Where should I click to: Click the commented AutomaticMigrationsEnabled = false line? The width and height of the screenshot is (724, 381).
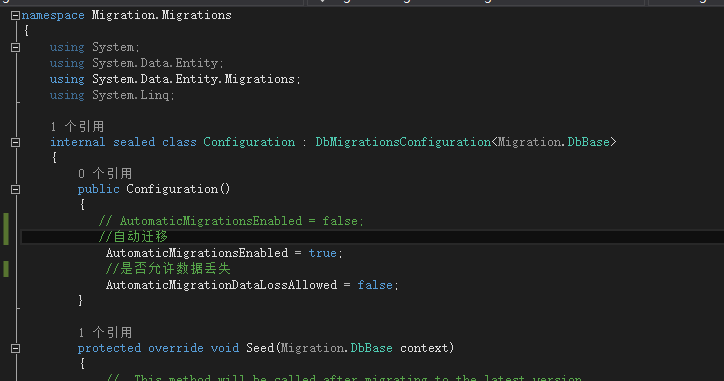pyautogui.click(x=231, y=221)
